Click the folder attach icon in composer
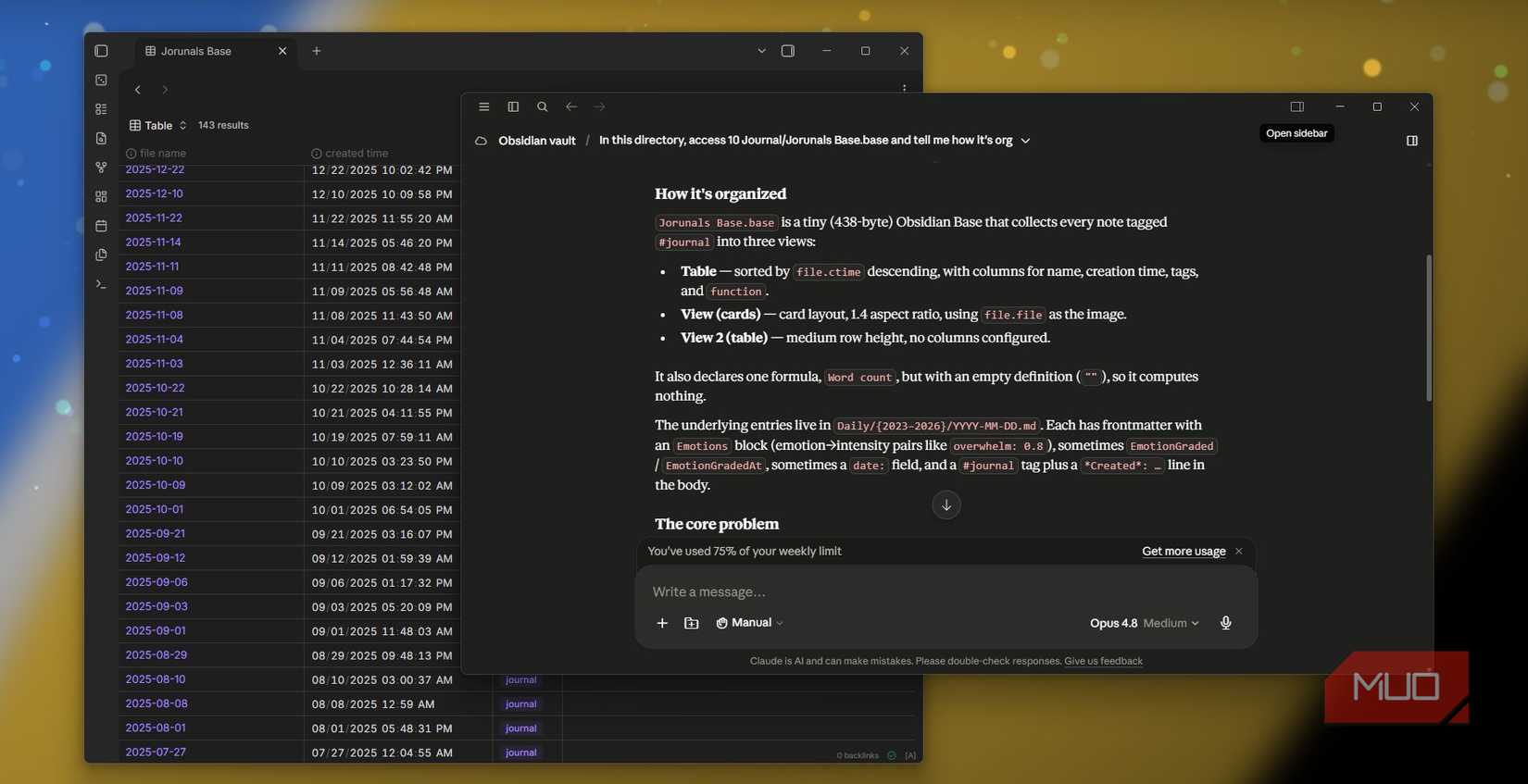This screenshot has width=1528, height=784. (x=691, y=623)
